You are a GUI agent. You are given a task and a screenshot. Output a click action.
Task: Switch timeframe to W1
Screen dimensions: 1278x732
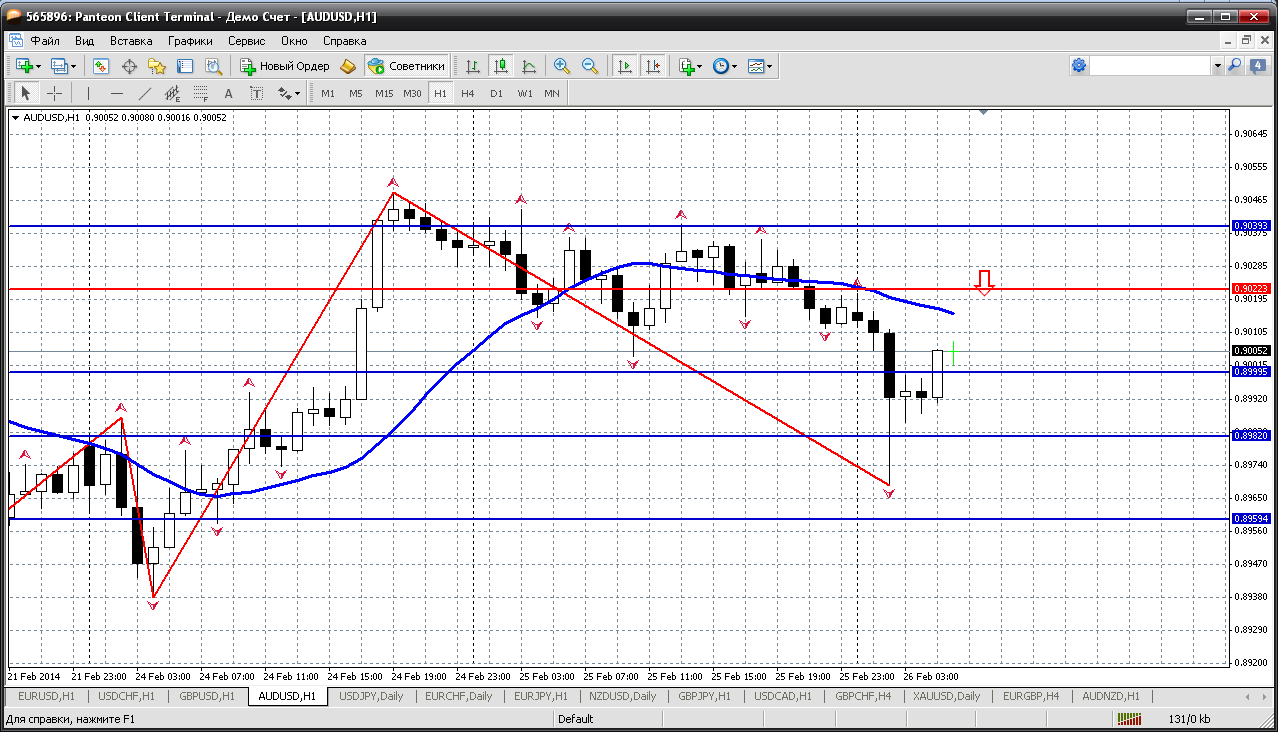pyautogui.click(x=525, y=93)
